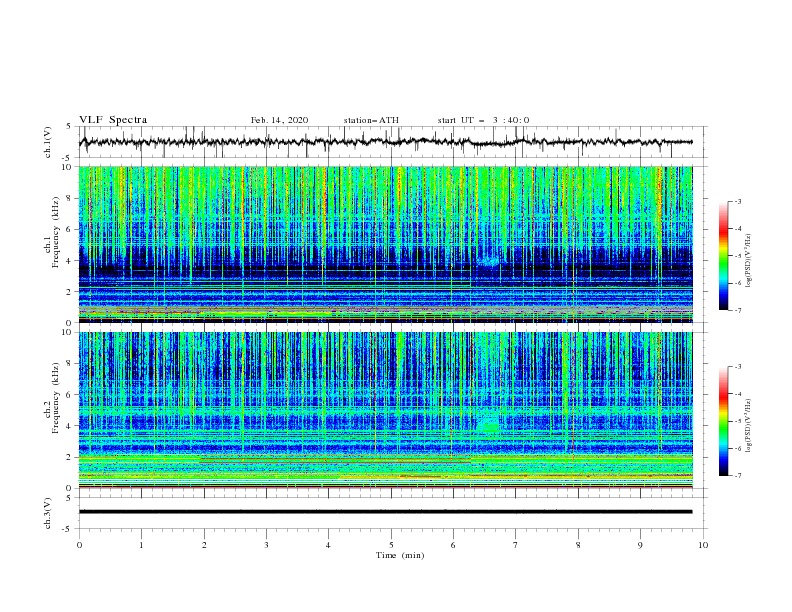Click the ch.2 spectrogram color bar
Image resolution: width=792 pixels, height=612 pixels.
coord(724,421)
